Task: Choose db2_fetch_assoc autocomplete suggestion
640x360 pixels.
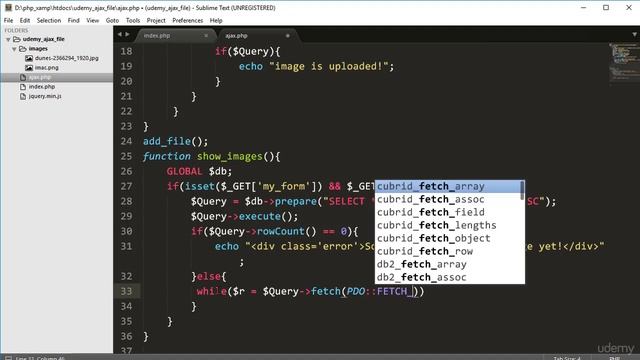Action: (448, 278)
